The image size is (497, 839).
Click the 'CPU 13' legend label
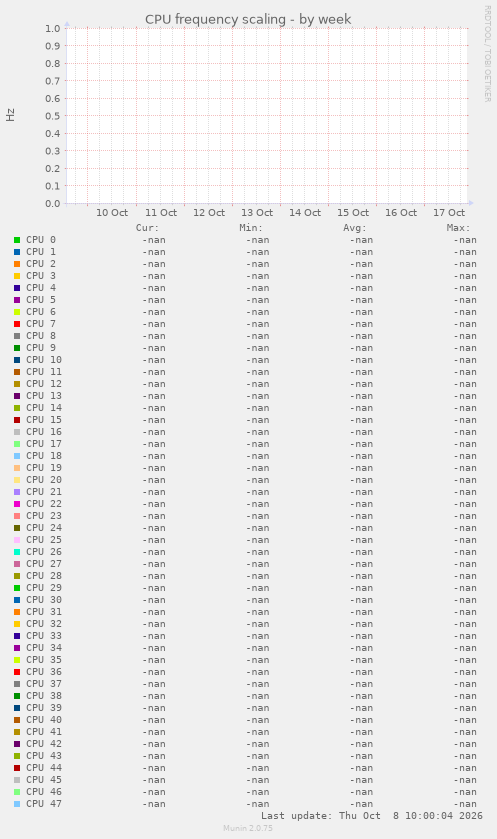click(44, 395)
